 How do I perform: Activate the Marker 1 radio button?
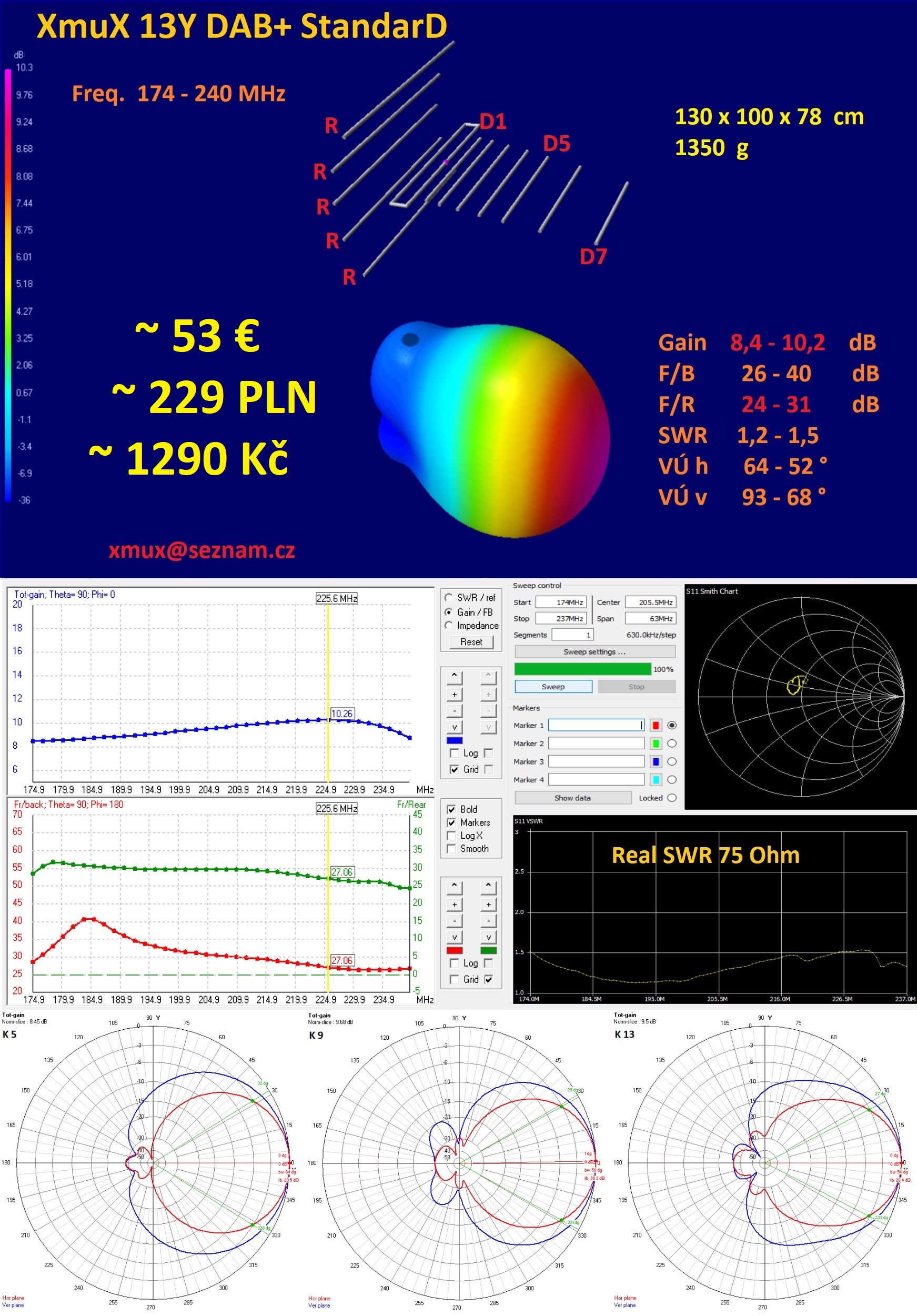tap(672, 725)
